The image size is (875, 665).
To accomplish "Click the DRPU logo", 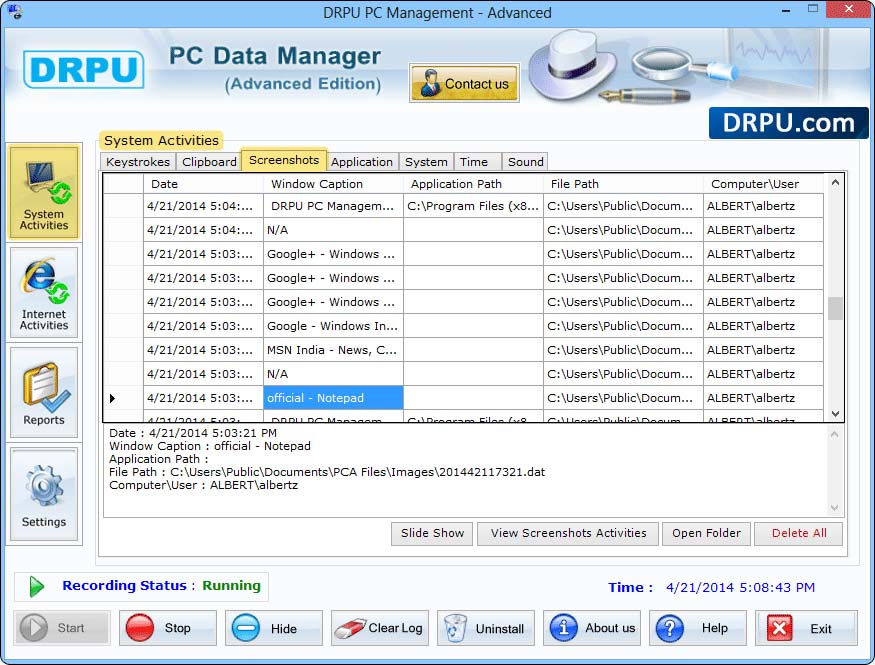I will [84, 70].
